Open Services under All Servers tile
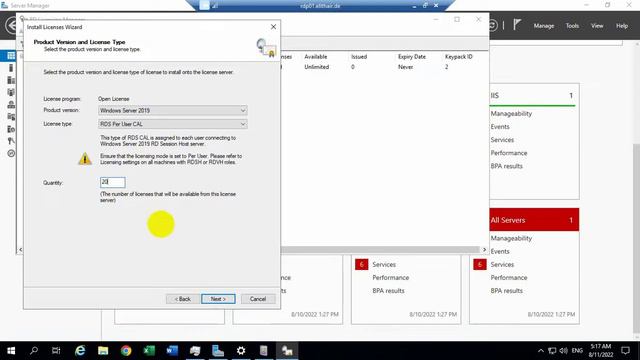 502,264
